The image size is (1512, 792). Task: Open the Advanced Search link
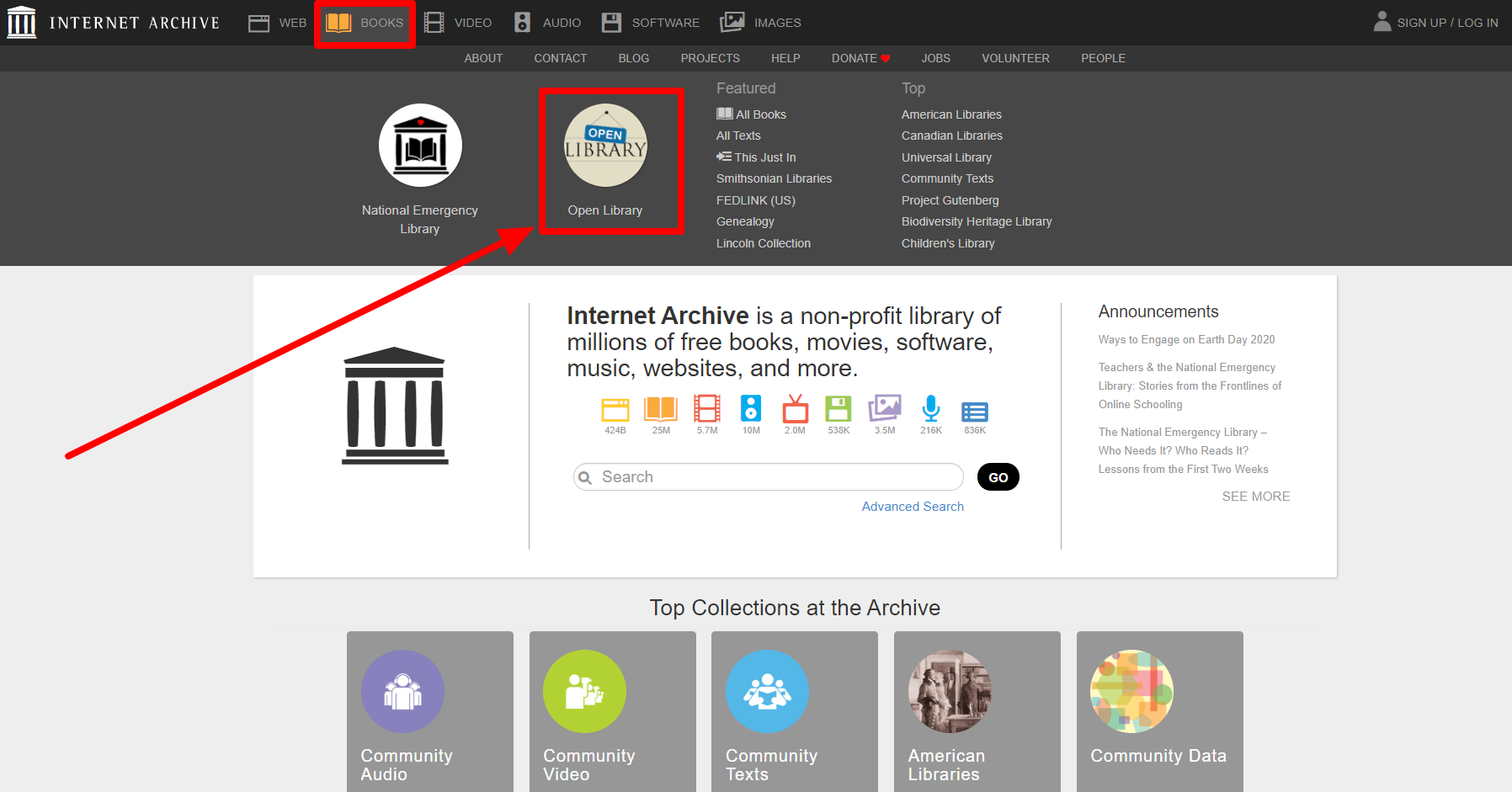tap(913, 507)
